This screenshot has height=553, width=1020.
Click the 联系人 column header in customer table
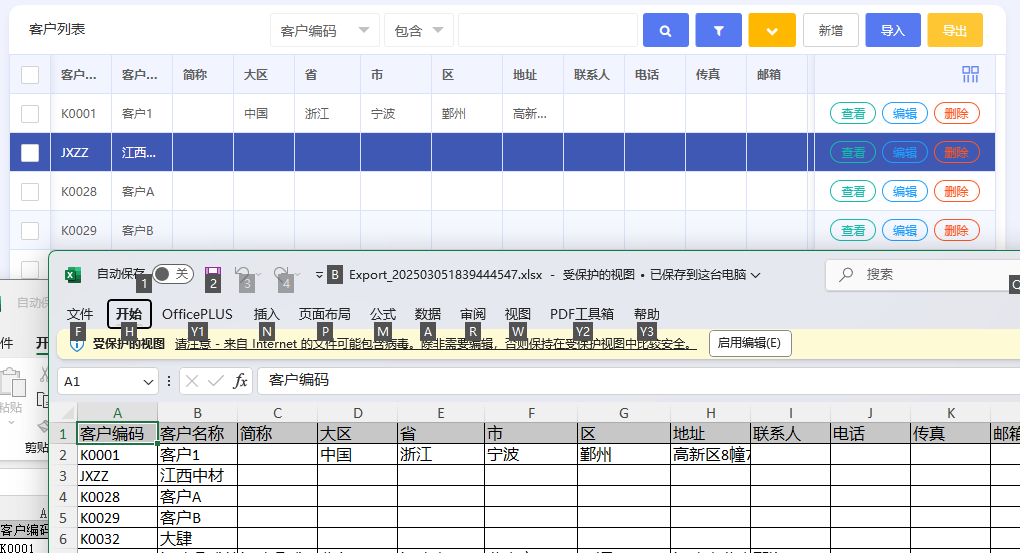click(x=593, y=75)
